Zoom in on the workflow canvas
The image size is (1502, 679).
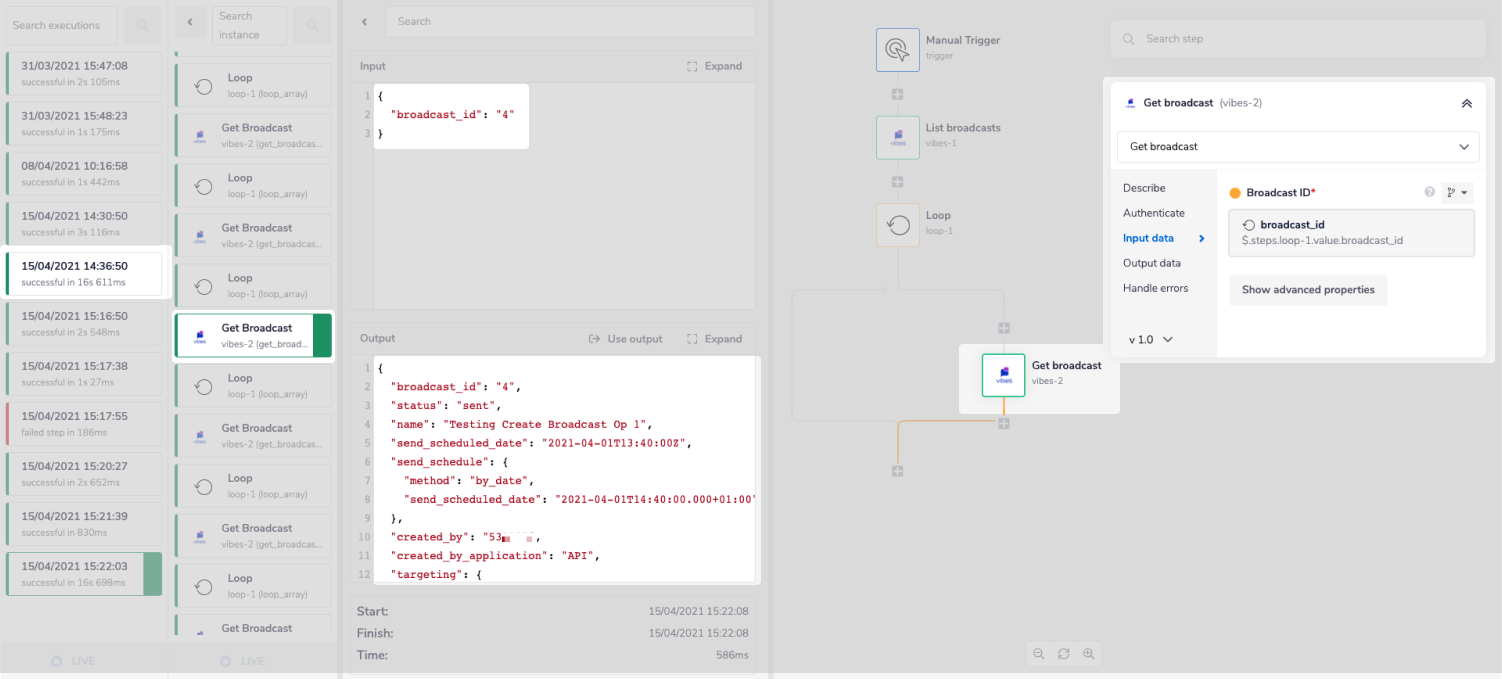point(1089,653)
